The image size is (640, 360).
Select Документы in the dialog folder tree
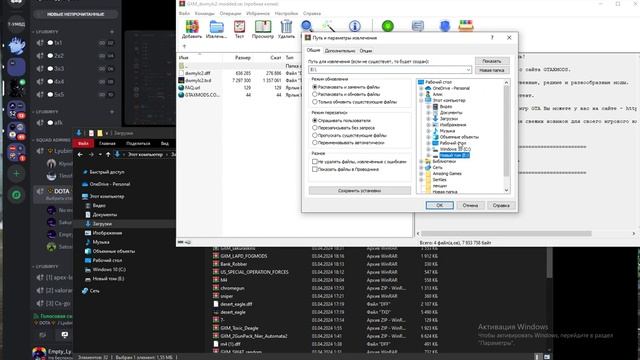click(451, 113)
